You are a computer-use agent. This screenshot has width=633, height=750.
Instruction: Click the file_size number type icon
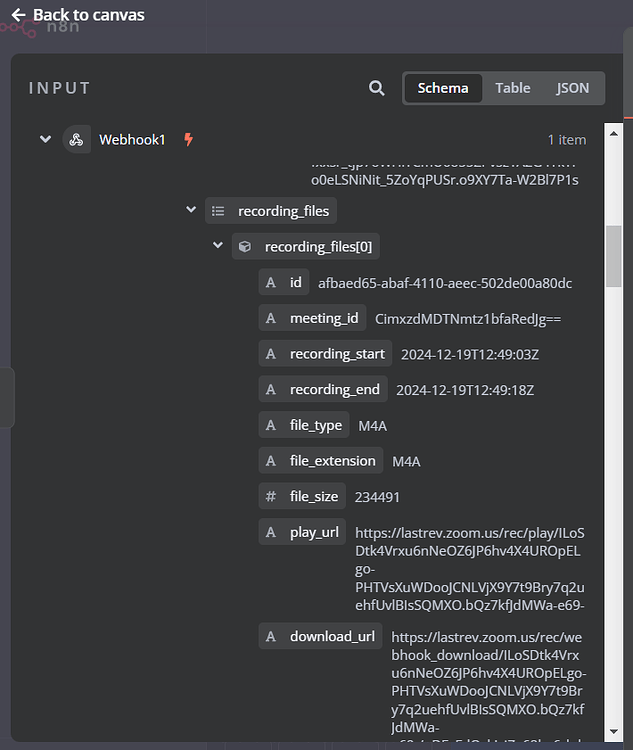270,497
